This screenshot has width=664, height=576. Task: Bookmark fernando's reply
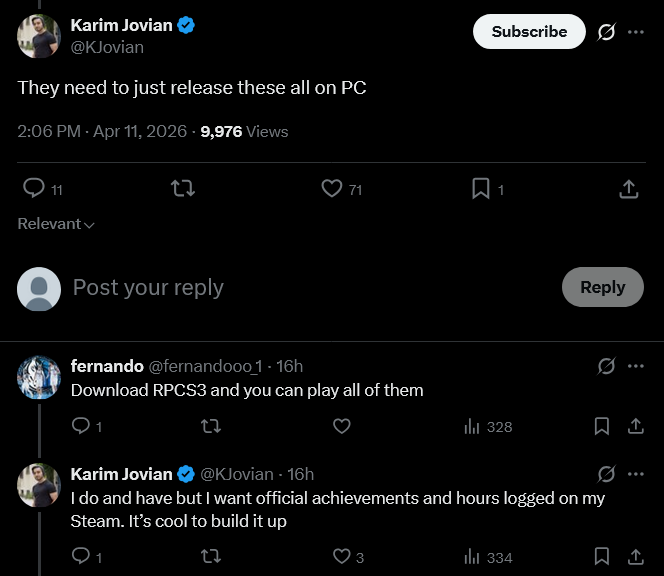point(602,426)
